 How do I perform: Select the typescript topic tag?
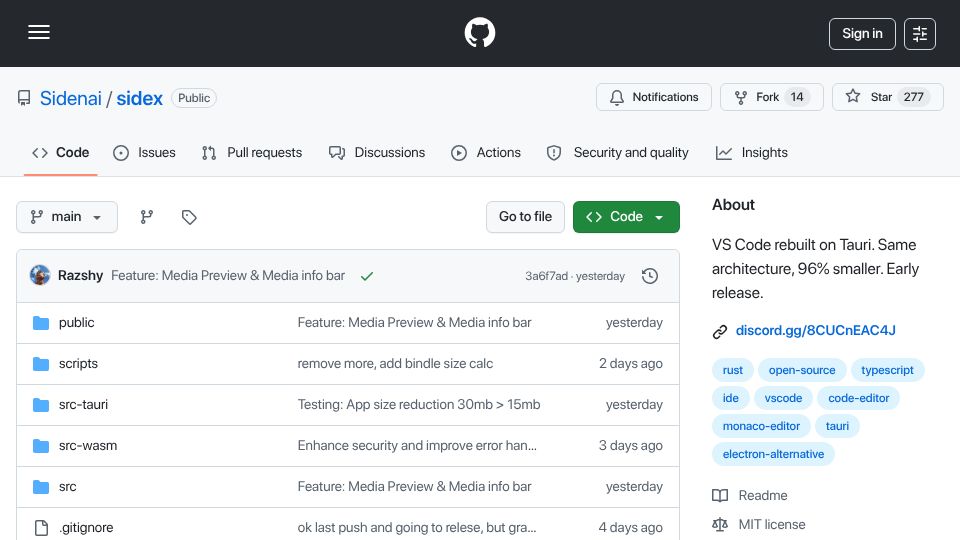[x=887, y=370]
